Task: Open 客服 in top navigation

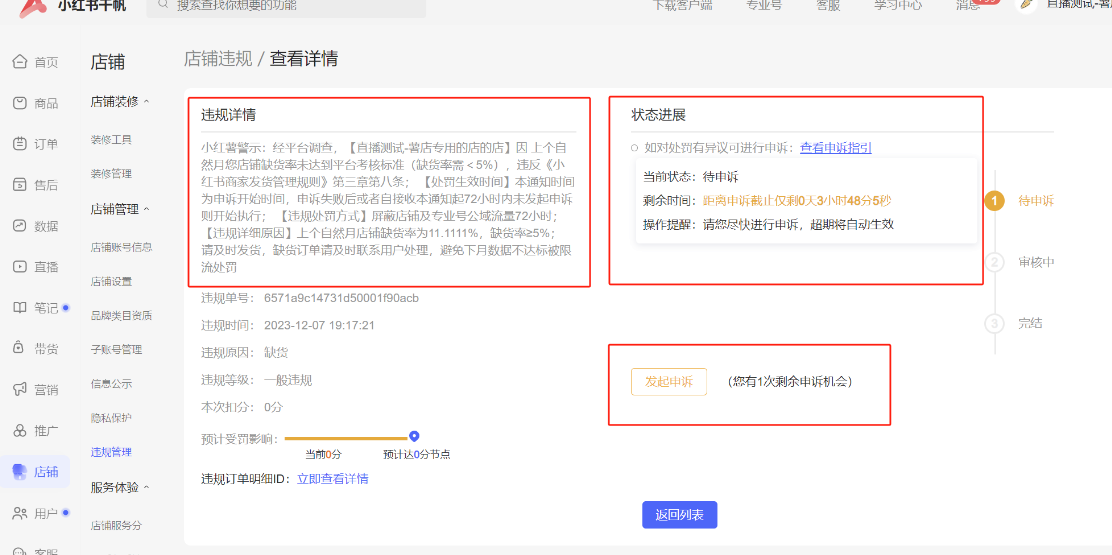Action: [828, 5]
